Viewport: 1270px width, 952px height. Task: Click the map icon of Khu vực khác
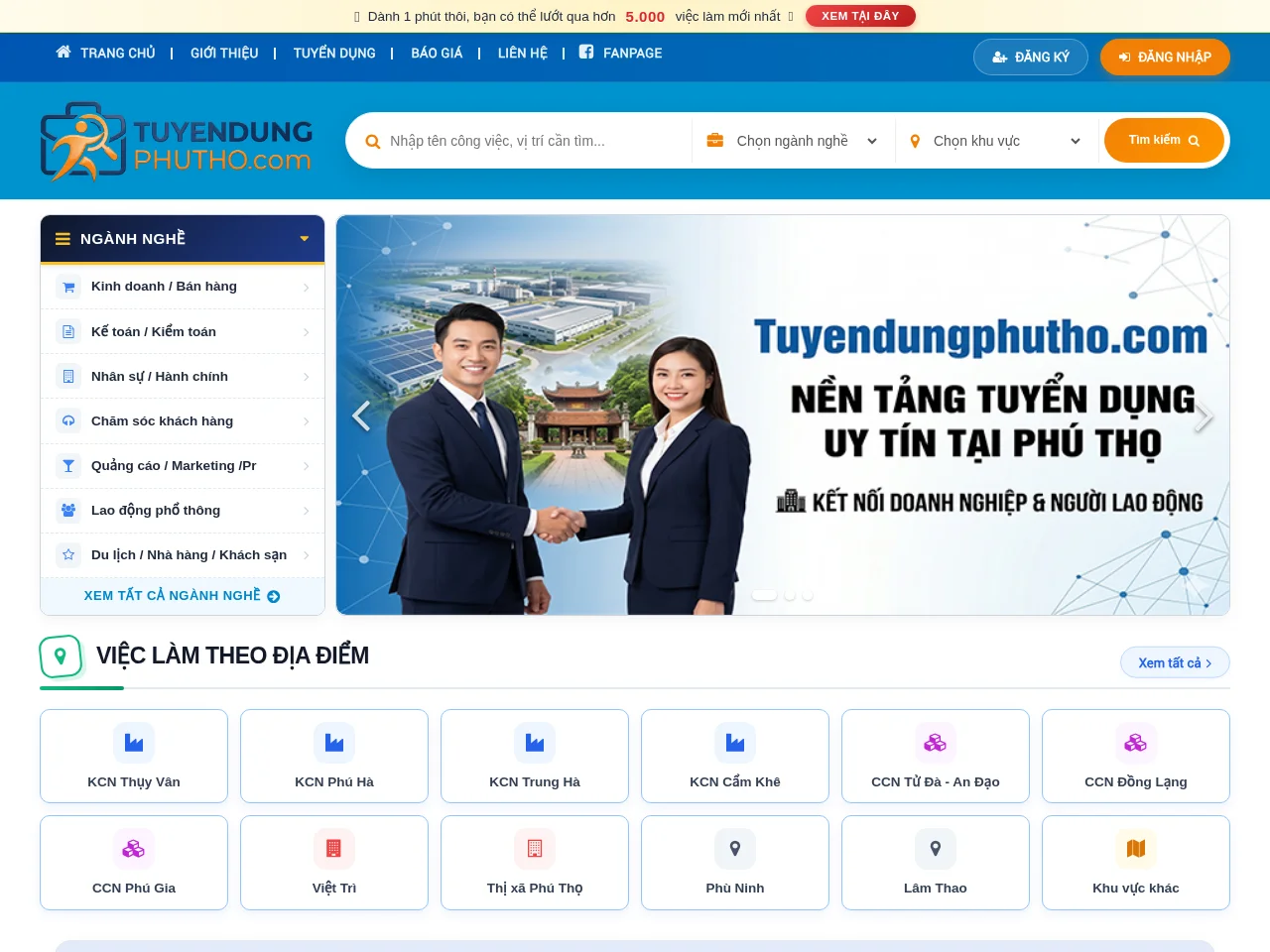coord(1136,849)
